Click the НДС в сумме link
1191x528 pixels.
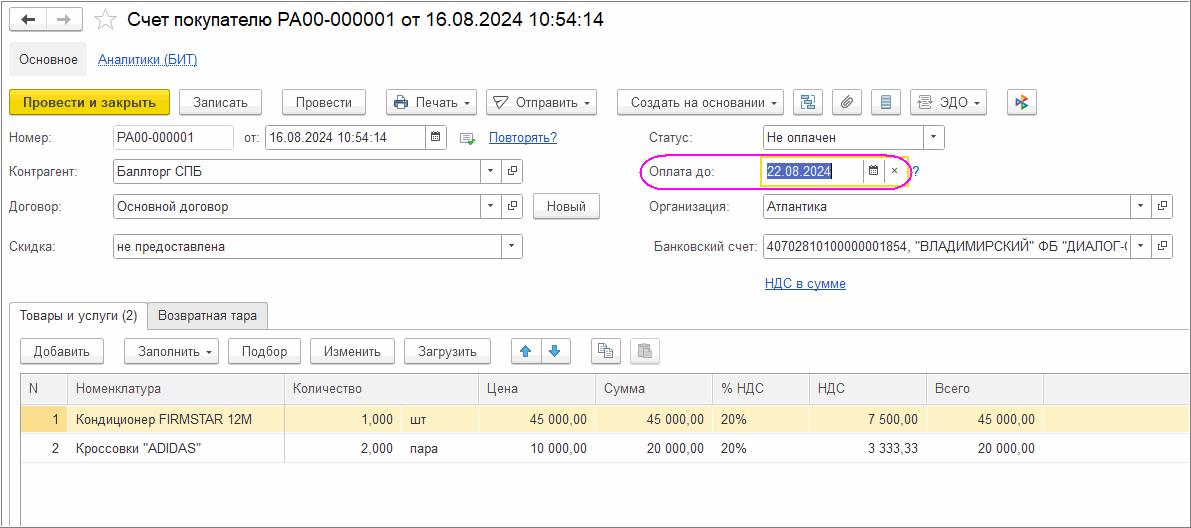point(805,284)
